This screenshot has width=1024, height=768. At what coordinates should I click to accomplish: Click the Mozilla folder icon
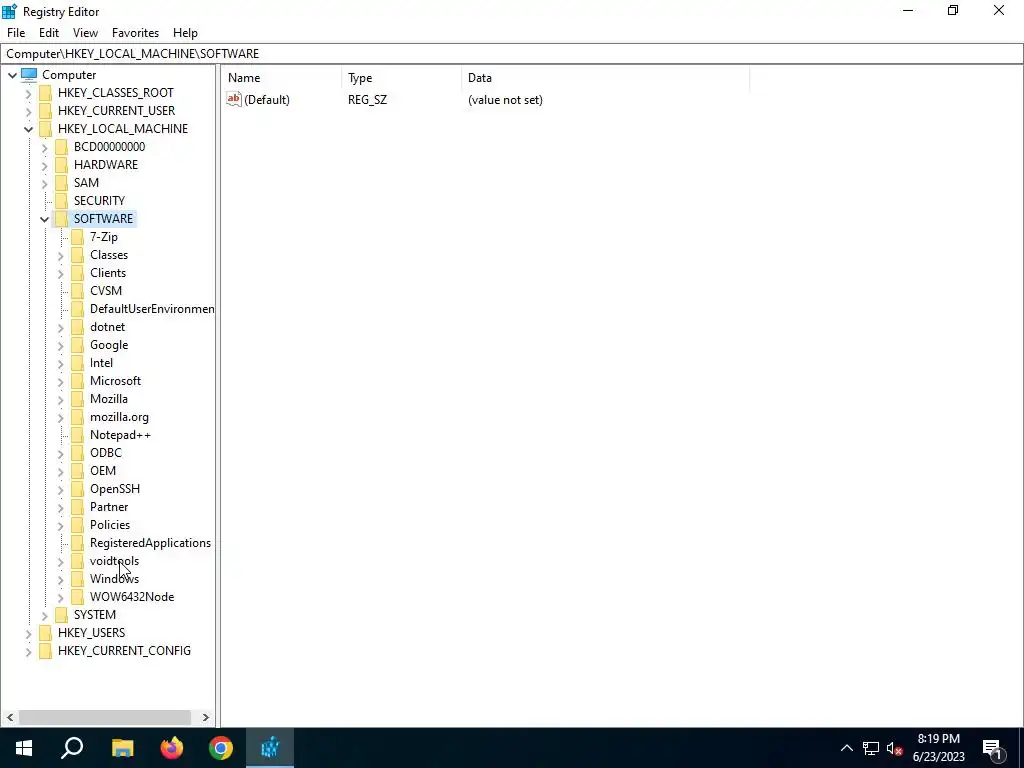(78, 399)
